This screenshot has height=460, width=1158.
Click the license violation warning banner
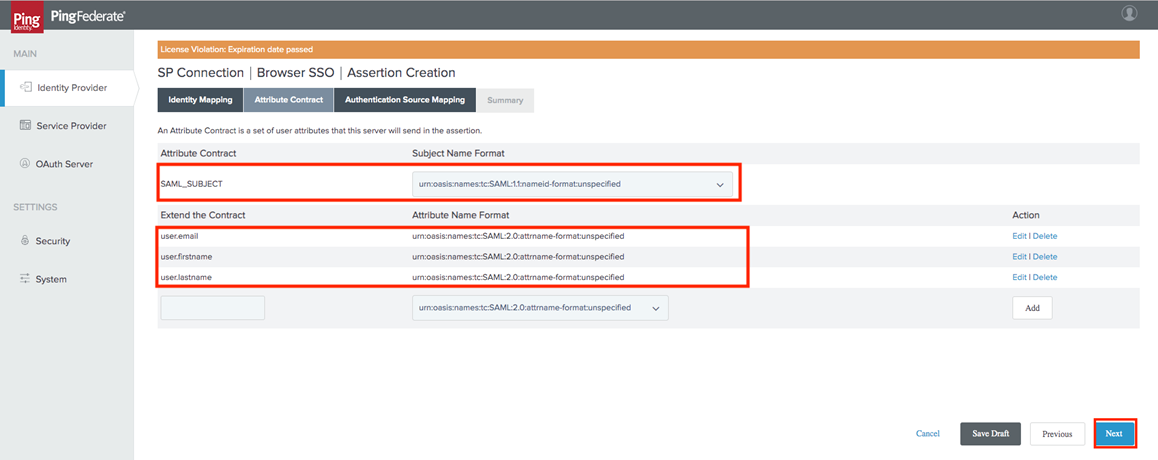pos(647,49)
